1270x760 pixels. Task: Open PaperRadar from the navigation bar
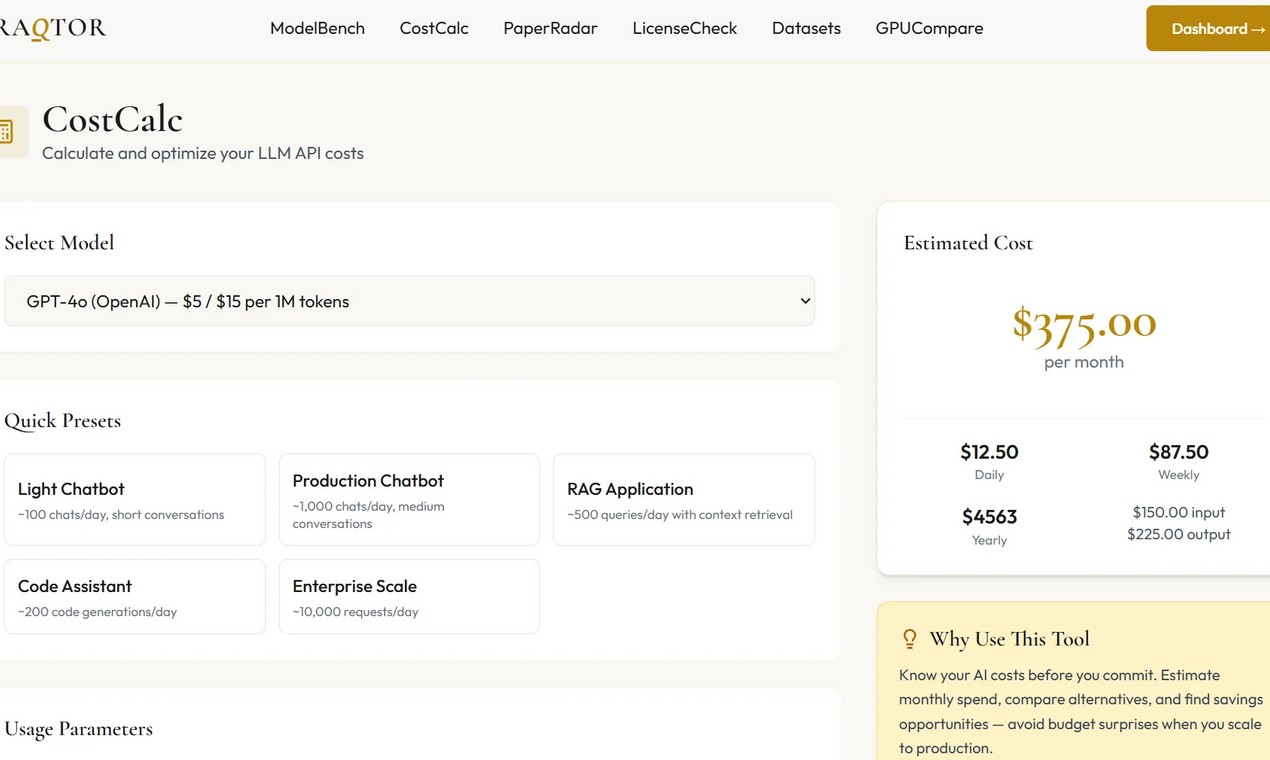pos(550,28)
